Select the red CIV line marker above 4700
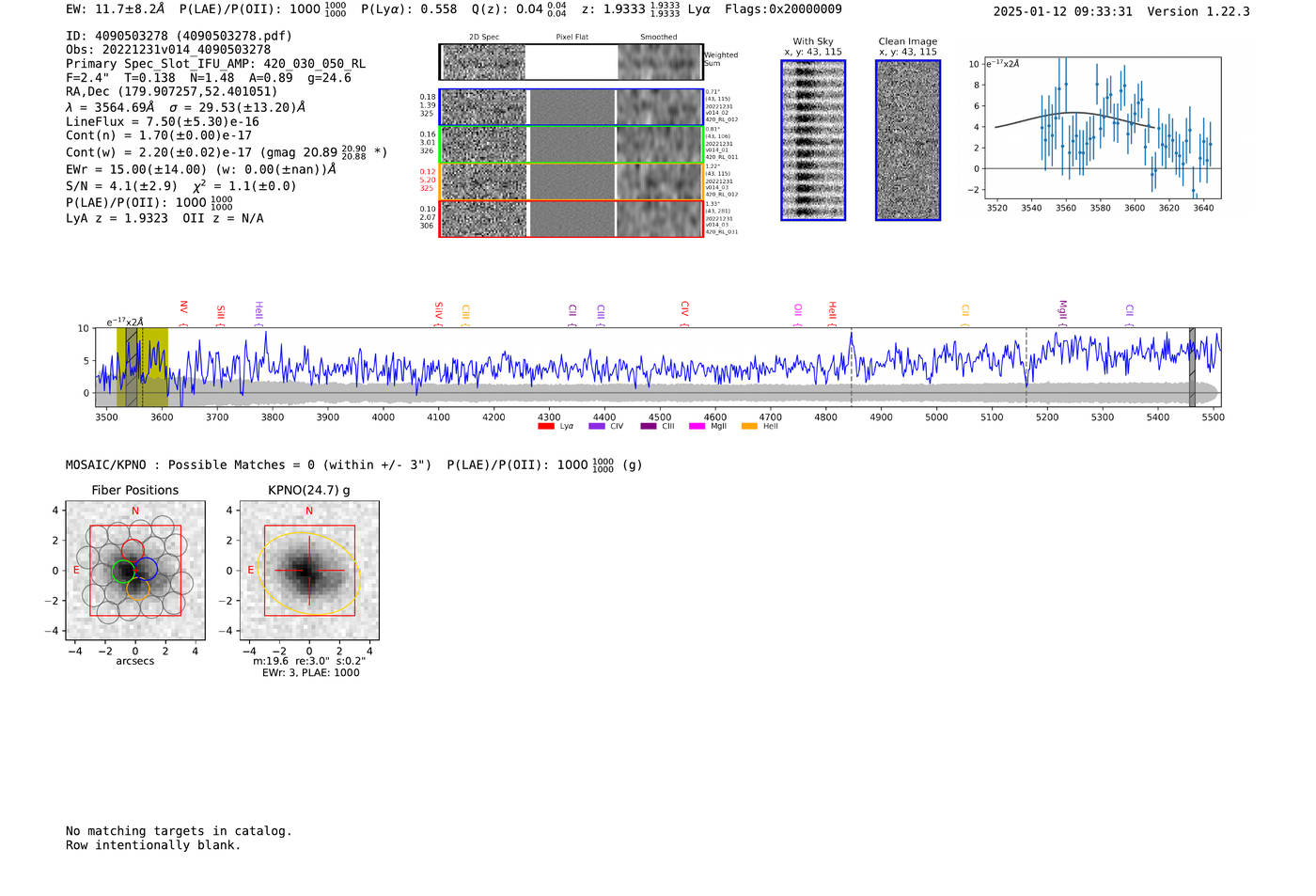 pyautogui.click(x=684, y=313)
